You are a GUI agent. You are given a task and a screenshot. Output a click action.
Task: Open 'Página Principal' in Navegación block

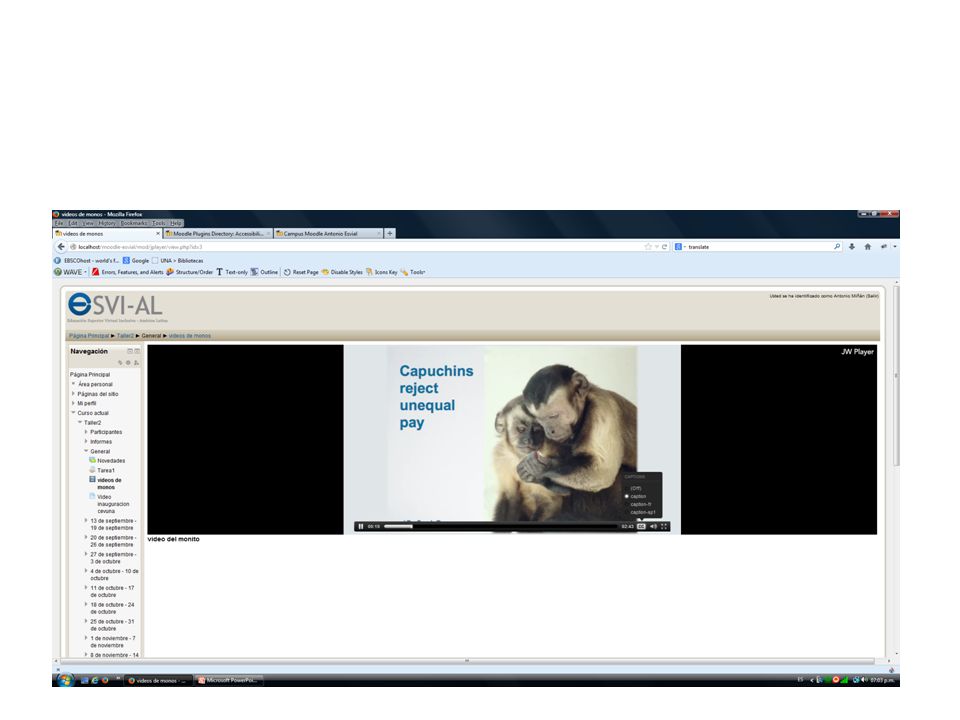click(x=90, y=375)
